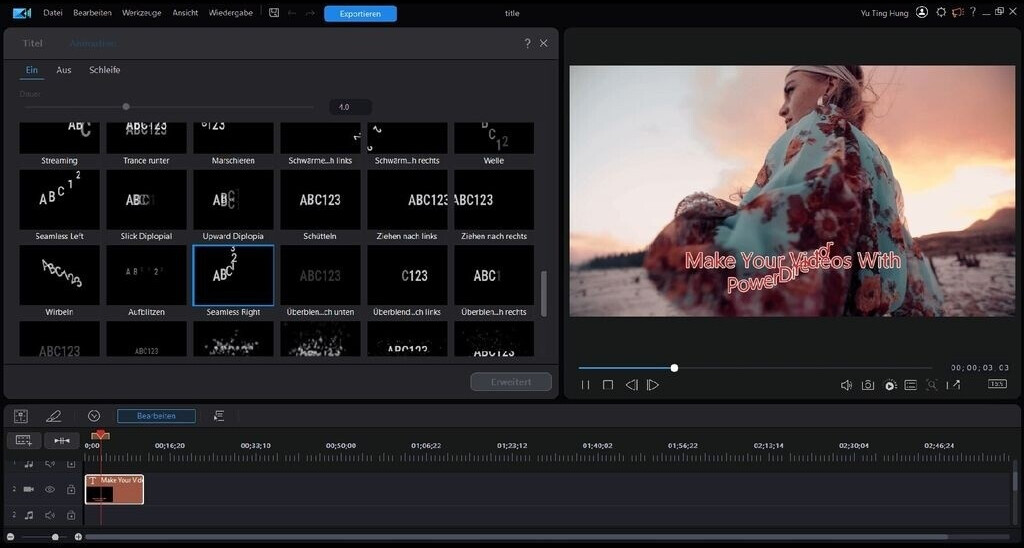Hide video track 2 with eye icon
Viewport: 1024px width, 548px height.
click(50, 490)
